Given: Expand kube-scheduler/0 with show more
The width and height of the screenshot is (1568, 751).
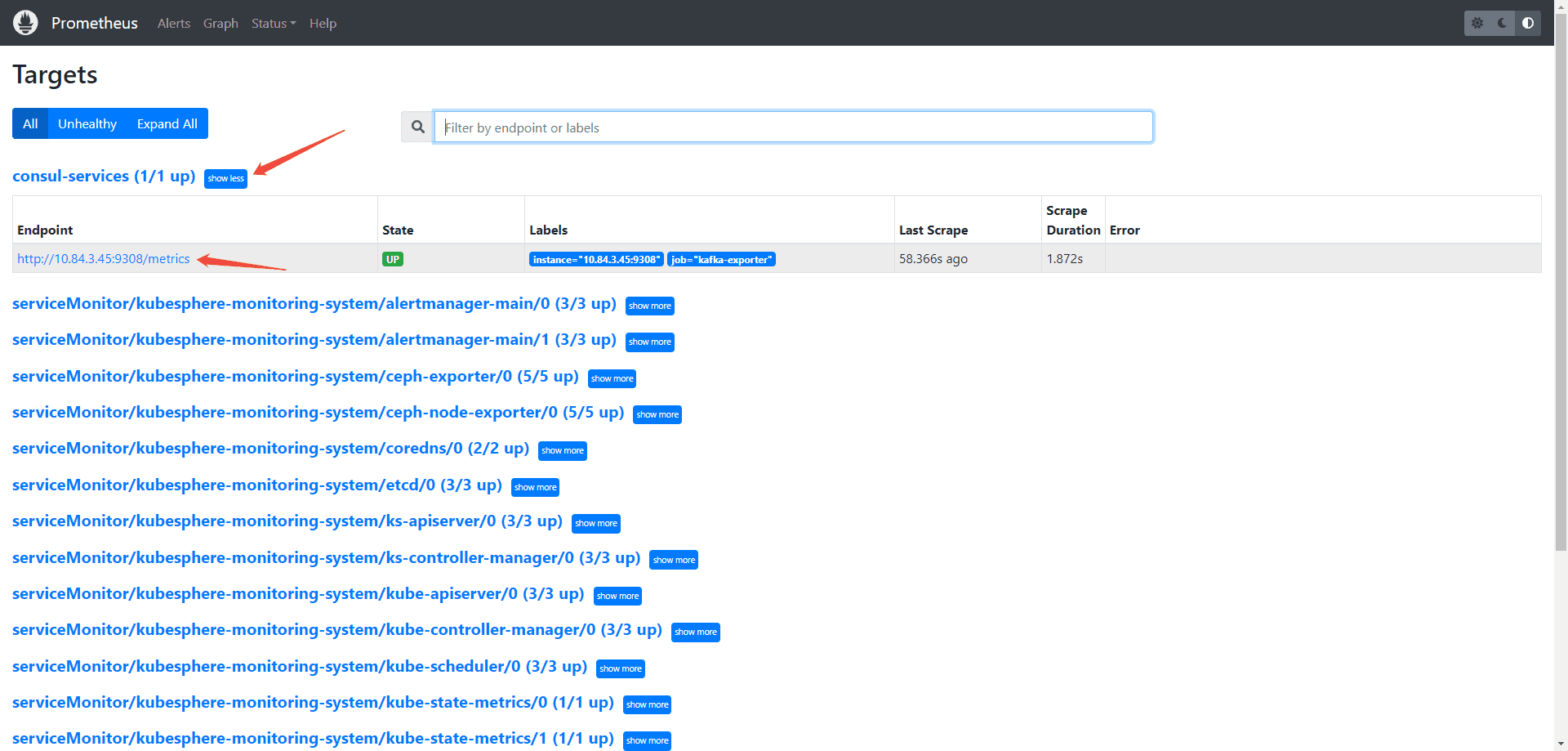Looking at the screenshot, I should (x=621, y=668).
